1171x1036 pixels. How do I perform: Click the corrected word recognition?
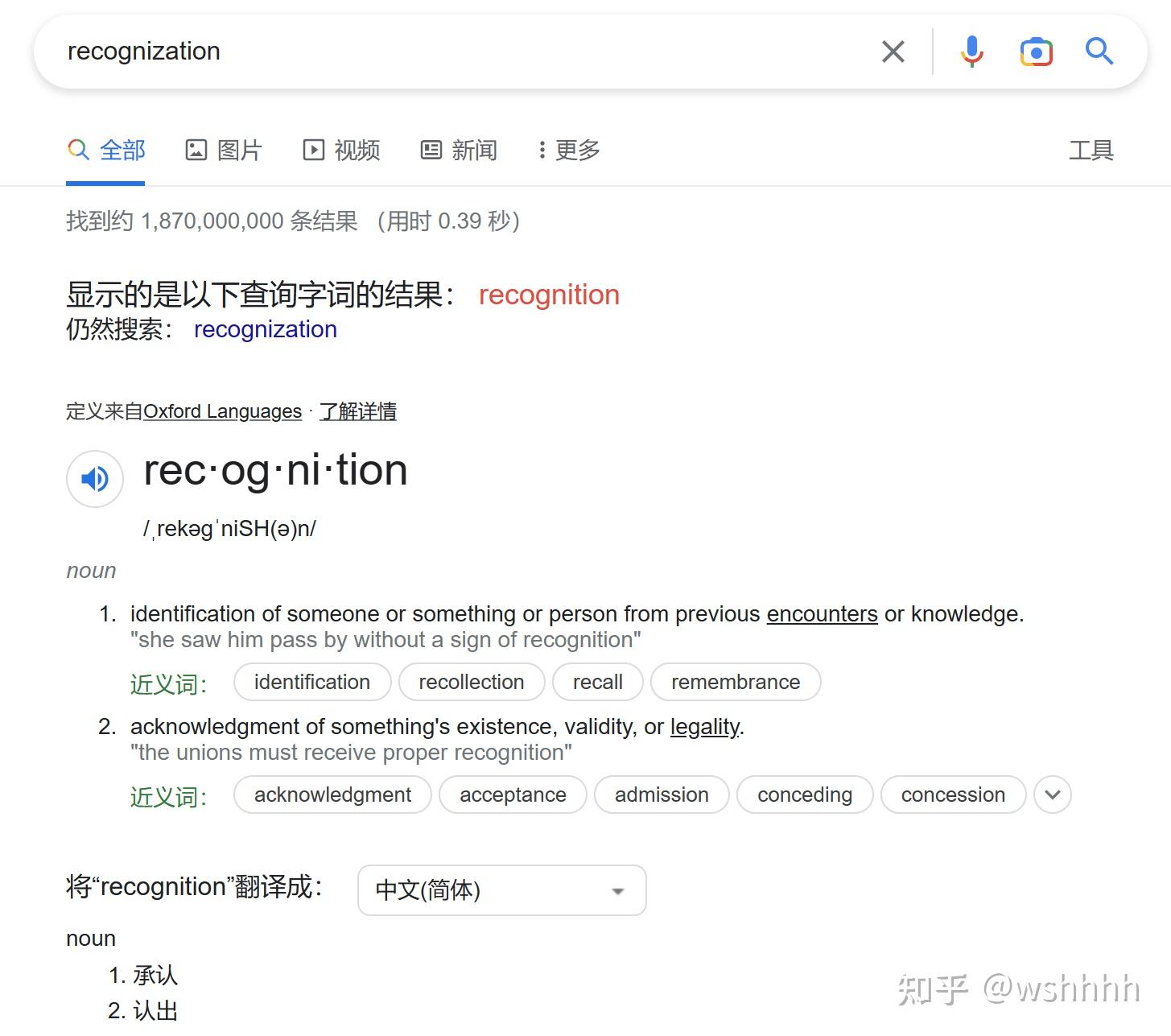pyautogui.click(x=549, y=295)
